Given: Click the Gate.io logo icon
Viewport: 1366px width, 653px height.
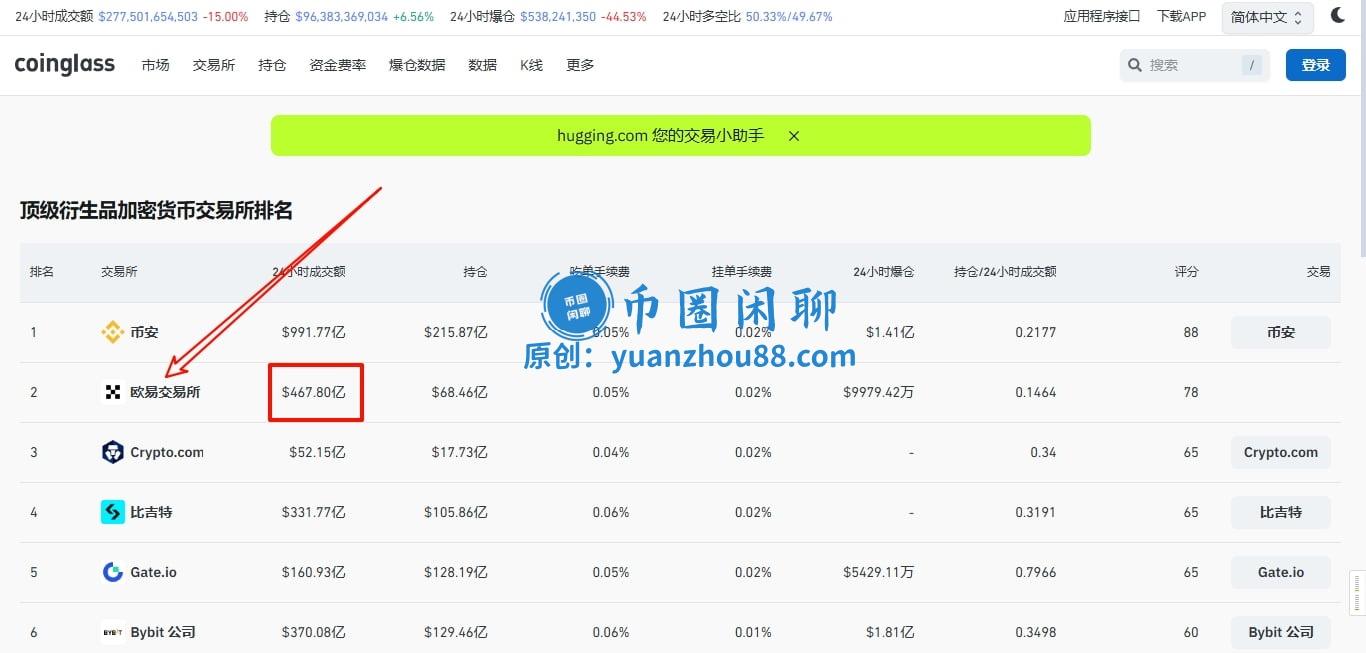Looking at the screenshot, I should [x=113, y=572].
